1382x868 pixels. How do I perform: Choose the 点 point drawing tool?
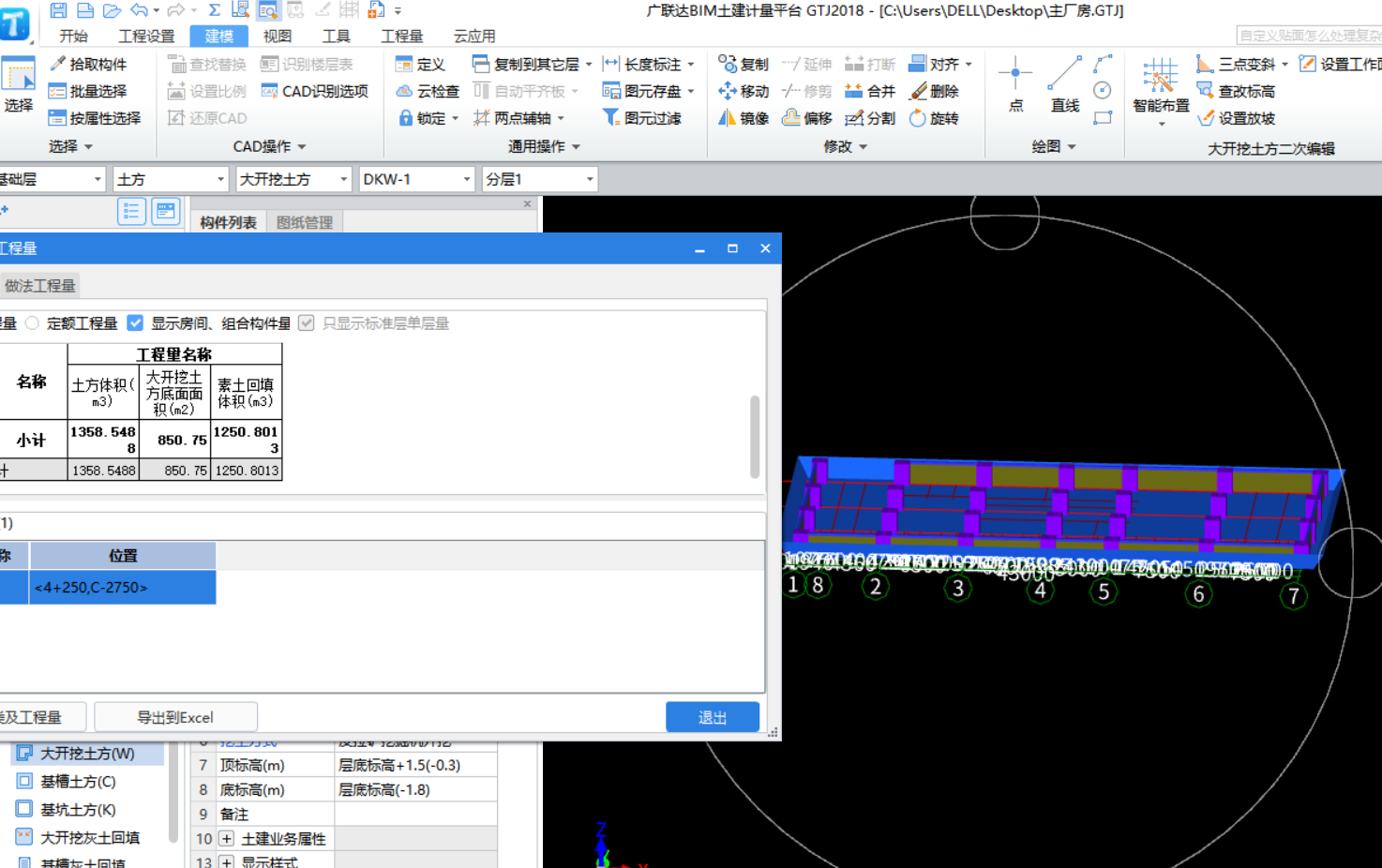coord(1015,85)
